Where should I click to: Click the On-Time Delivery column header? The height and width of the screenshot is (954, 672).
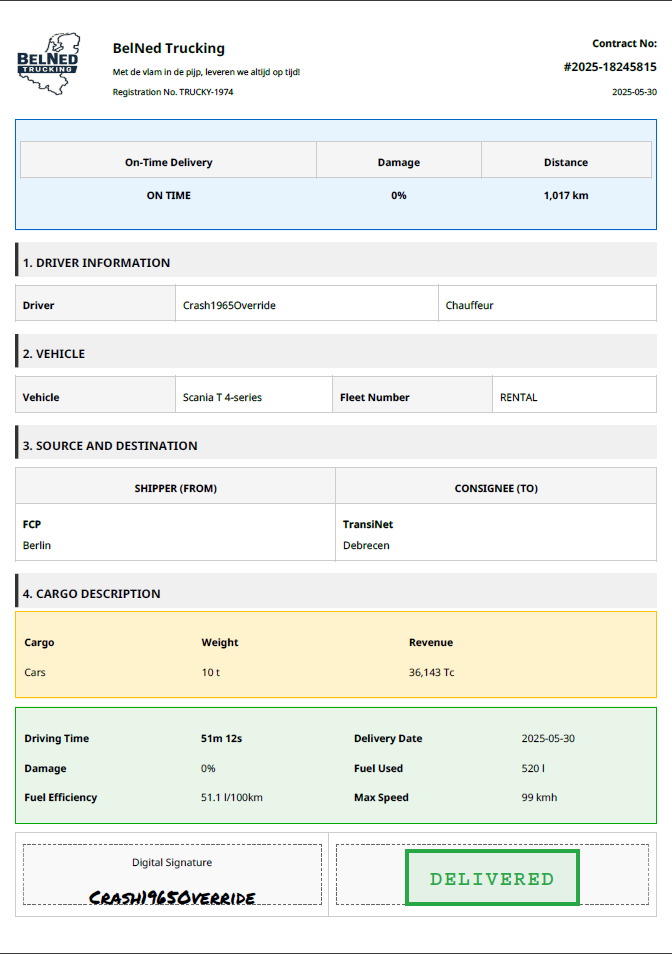coord(168,162)
